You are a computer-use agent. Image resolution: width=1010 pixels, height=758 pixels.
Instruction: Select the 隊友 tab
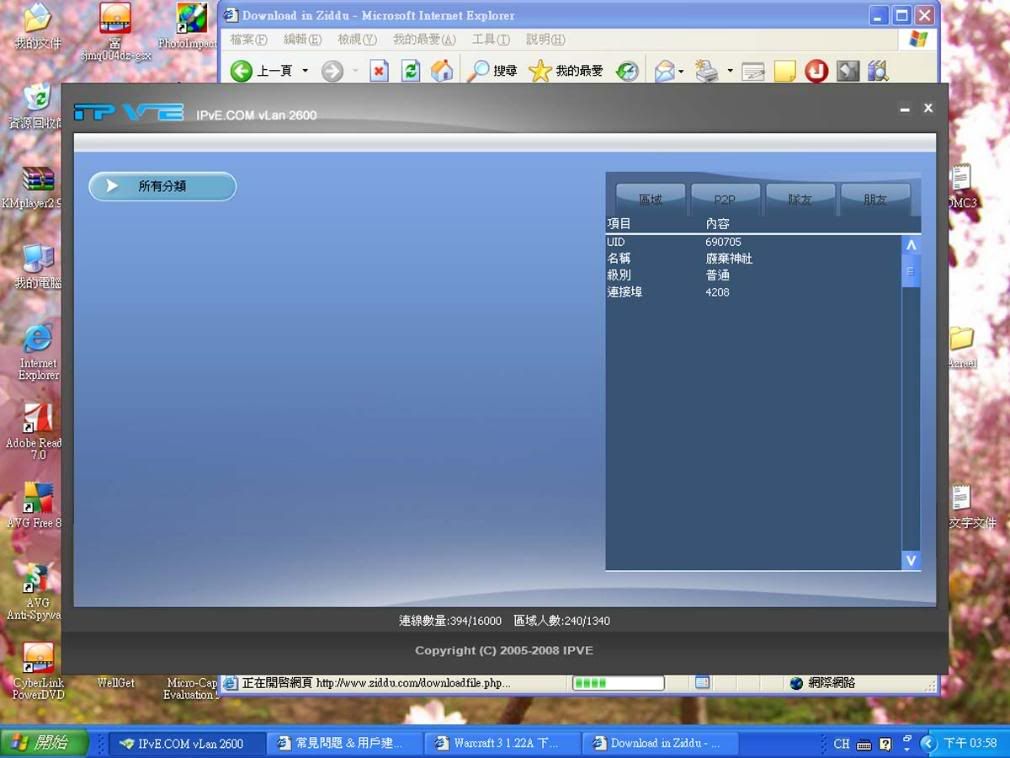pos(800,199)
